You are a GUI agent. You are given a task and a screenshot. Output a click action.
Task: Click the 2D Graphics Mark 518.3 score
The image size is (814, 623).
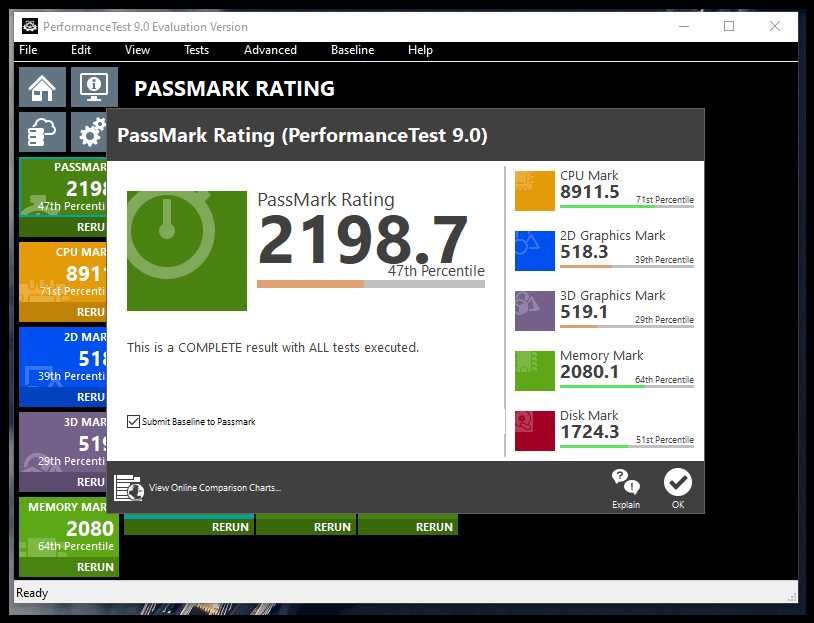coord(584,252)
